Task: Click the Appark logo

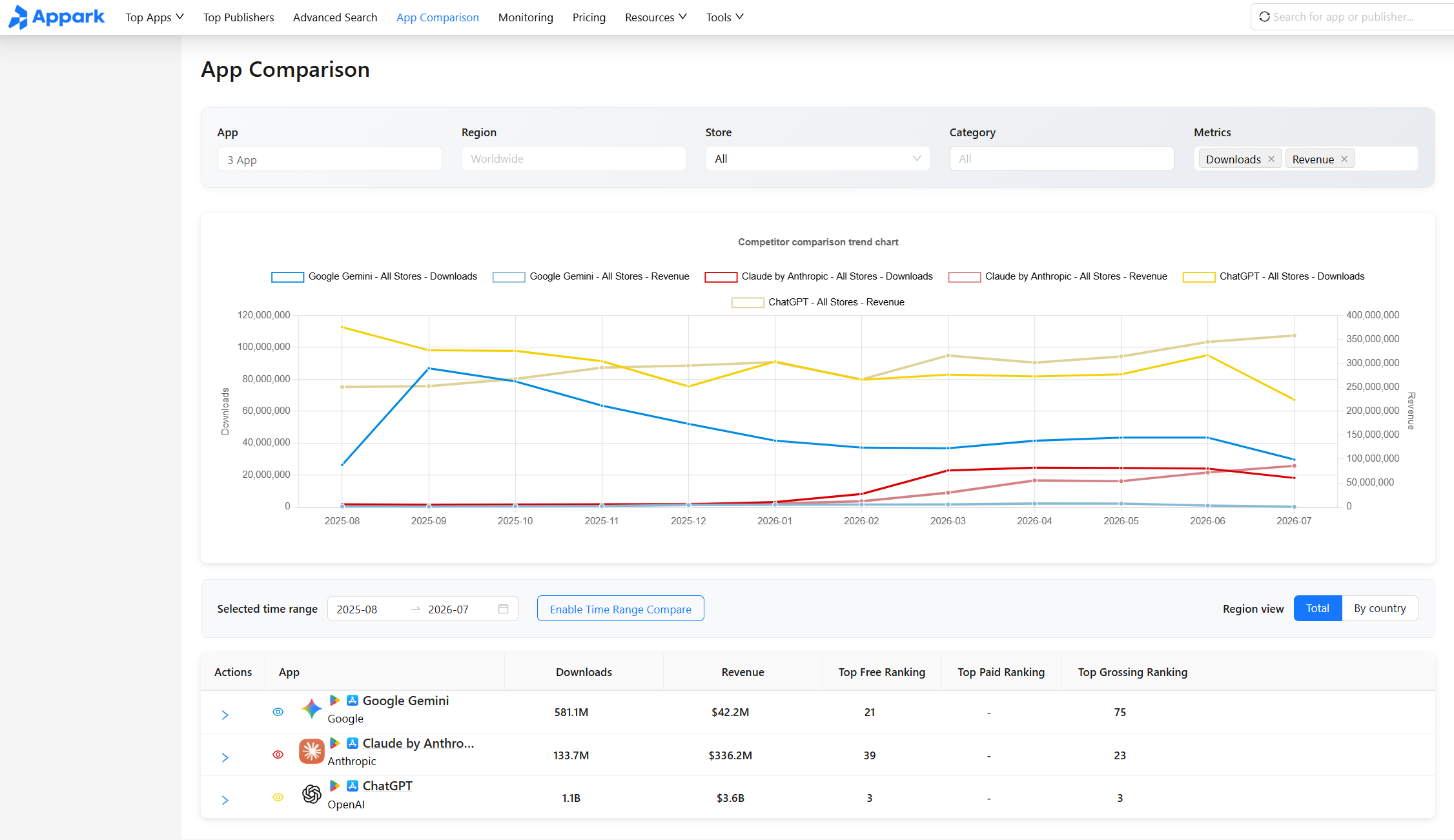Action: 56,17
